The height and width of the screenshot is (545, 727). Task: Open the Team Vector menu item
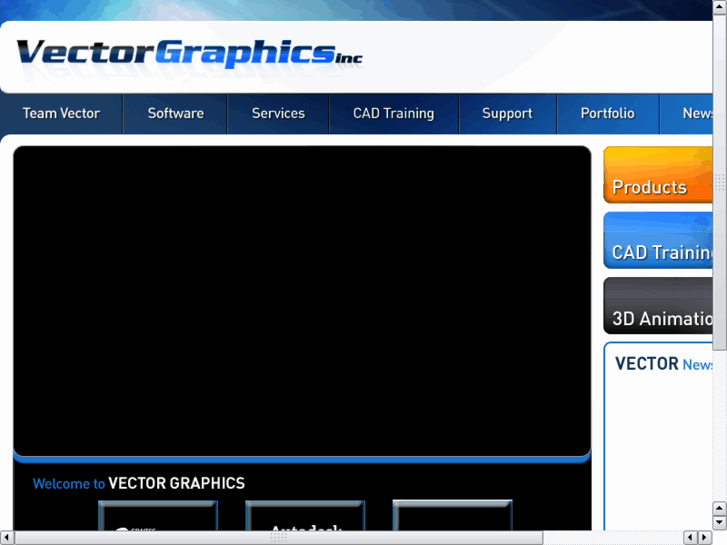(61, 114)
